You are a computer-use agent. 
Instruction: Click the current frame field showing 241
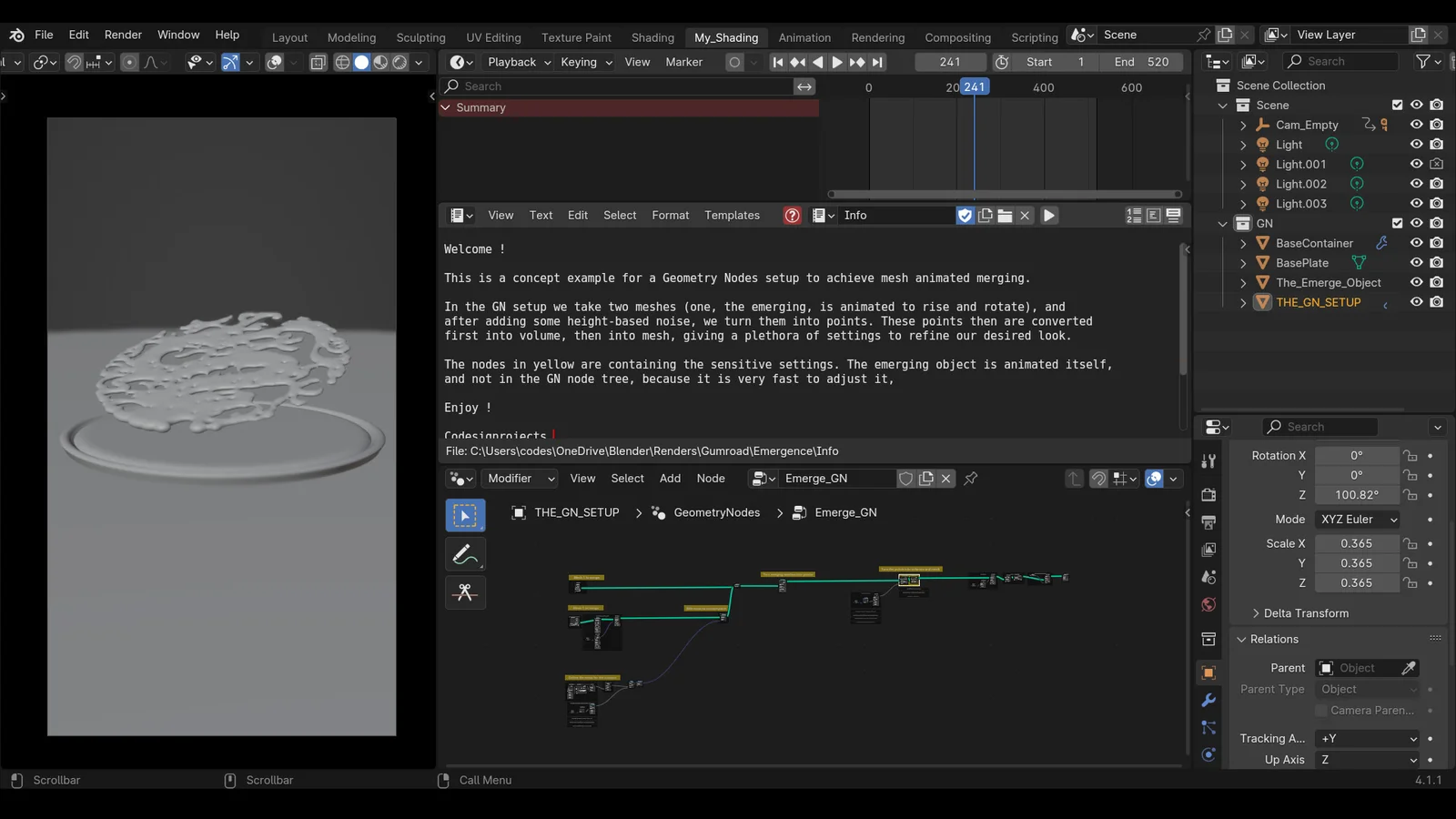[x=950, y=62]
